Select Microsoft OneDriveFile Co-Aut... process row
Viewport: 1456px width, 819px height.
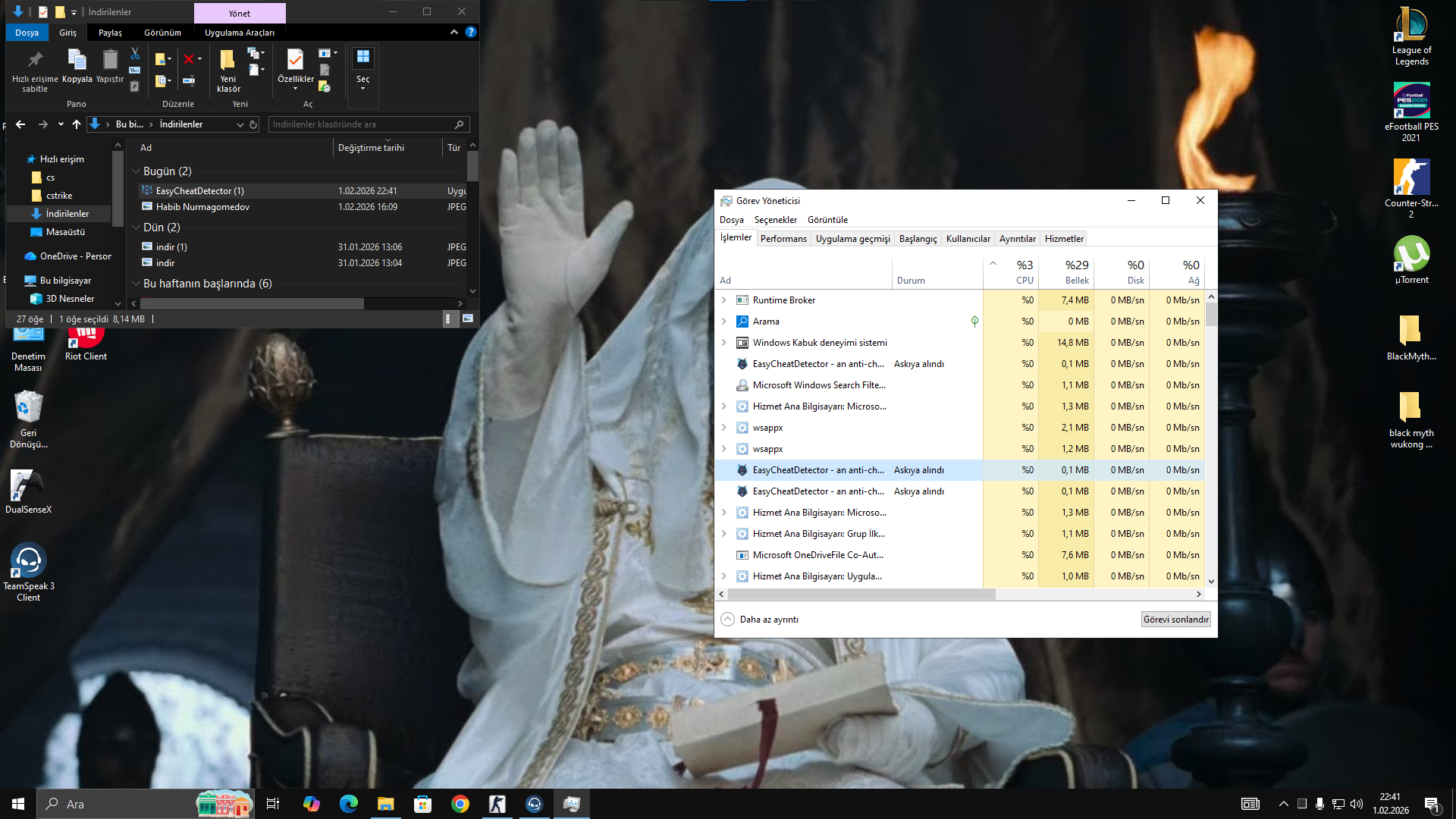[x=959, y=555]
